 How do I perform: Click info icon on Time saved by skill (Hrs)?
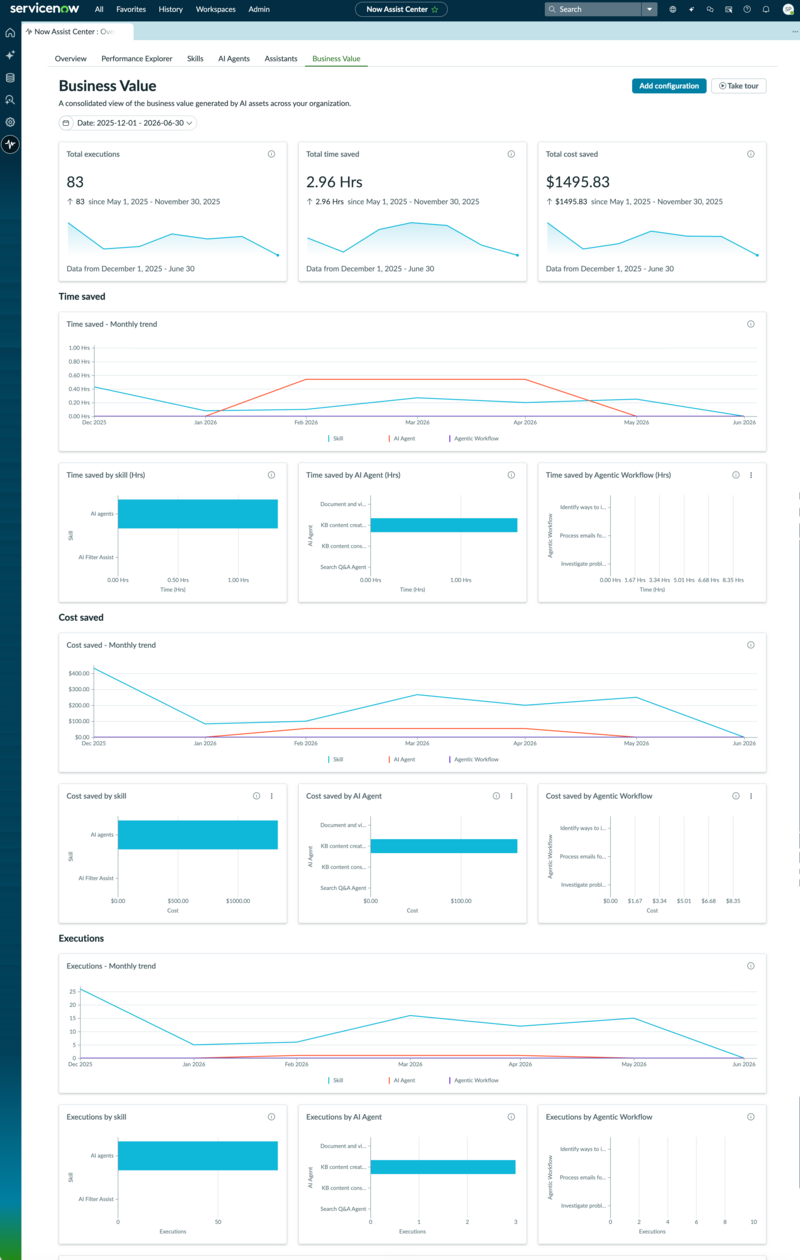271,475
